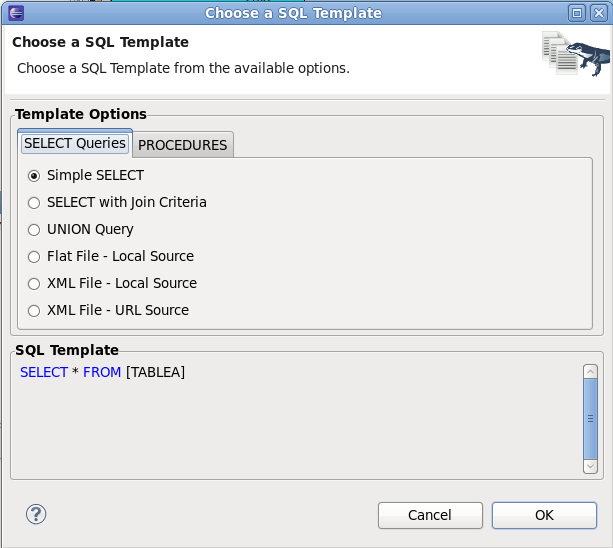Pick Flat File - Local Source option

(x=34, y=256)
